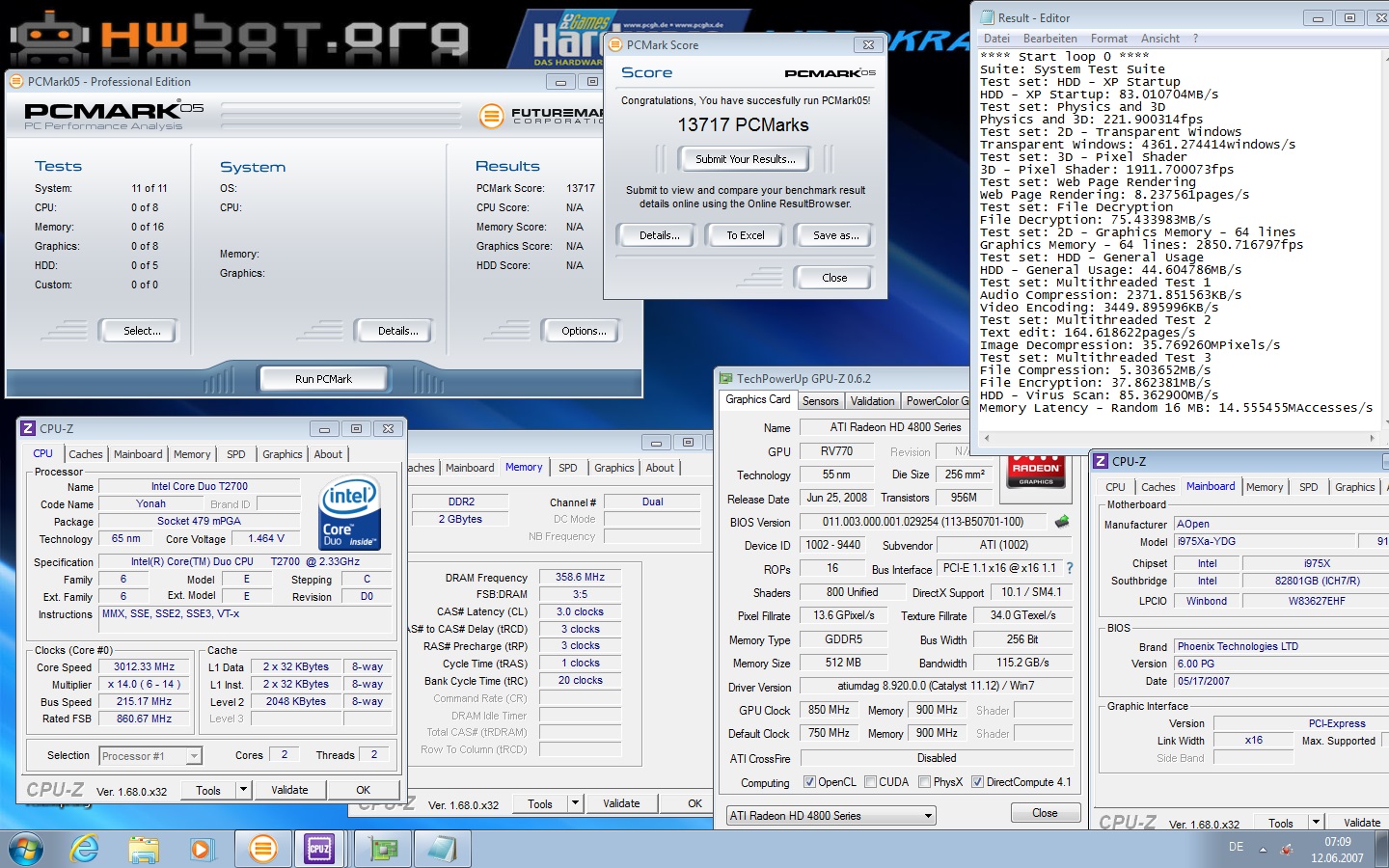Viewport: 1389px width, 868px height.
Task: Switch to Validation tab in GPU-Z
Action: click(x=873, y=401)
